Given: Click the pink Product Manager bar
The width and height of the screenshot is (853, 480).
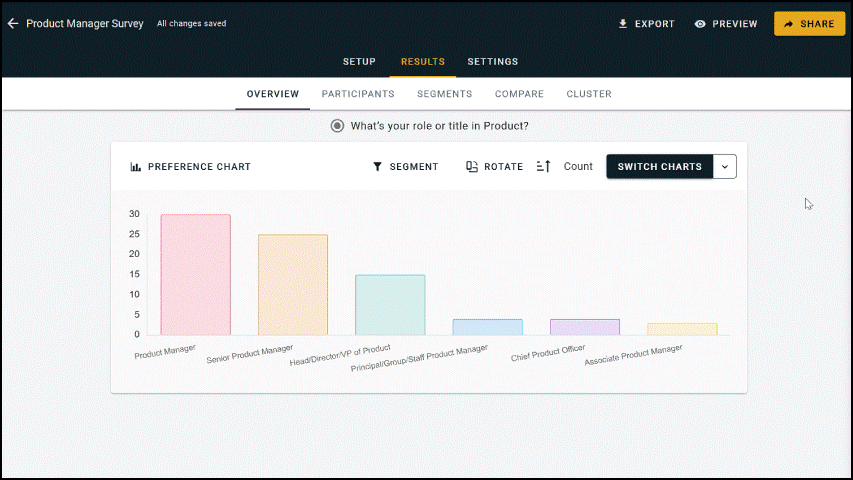Looking at the screenshot, I should [195, 275].
